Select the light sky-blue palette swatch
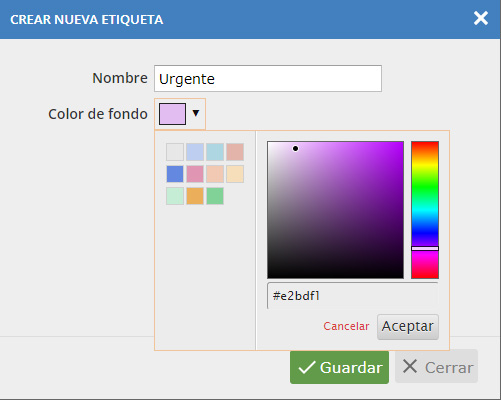 pyautogui.click(x=215, y=152)
